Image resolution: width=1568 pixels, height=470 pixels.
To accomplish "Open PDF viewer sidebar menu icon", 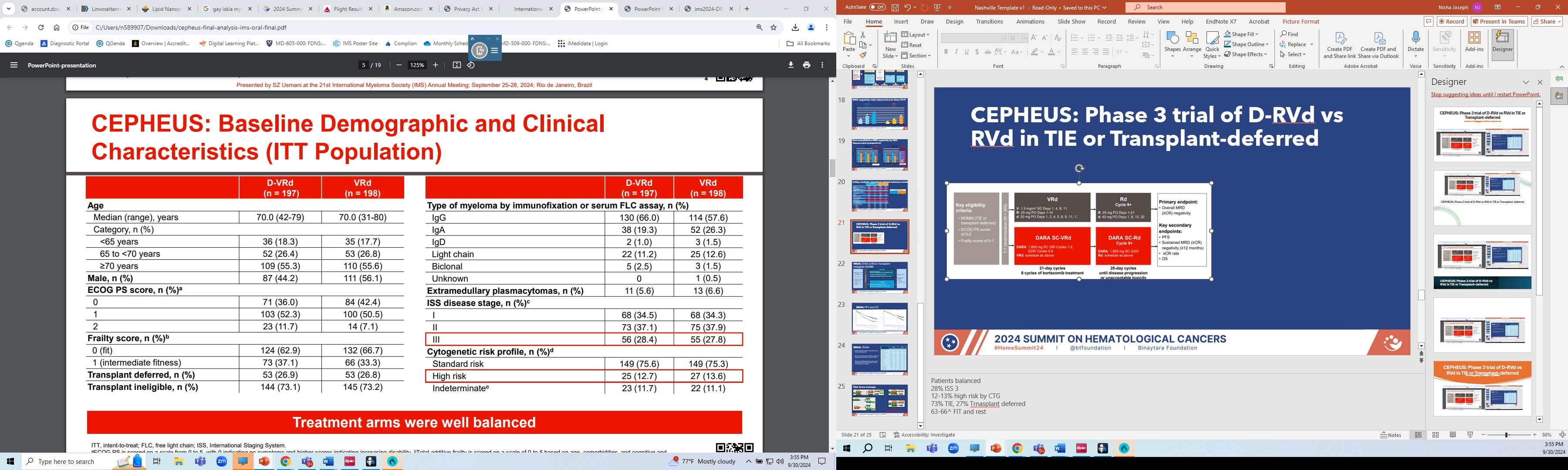I will point(14,65).
